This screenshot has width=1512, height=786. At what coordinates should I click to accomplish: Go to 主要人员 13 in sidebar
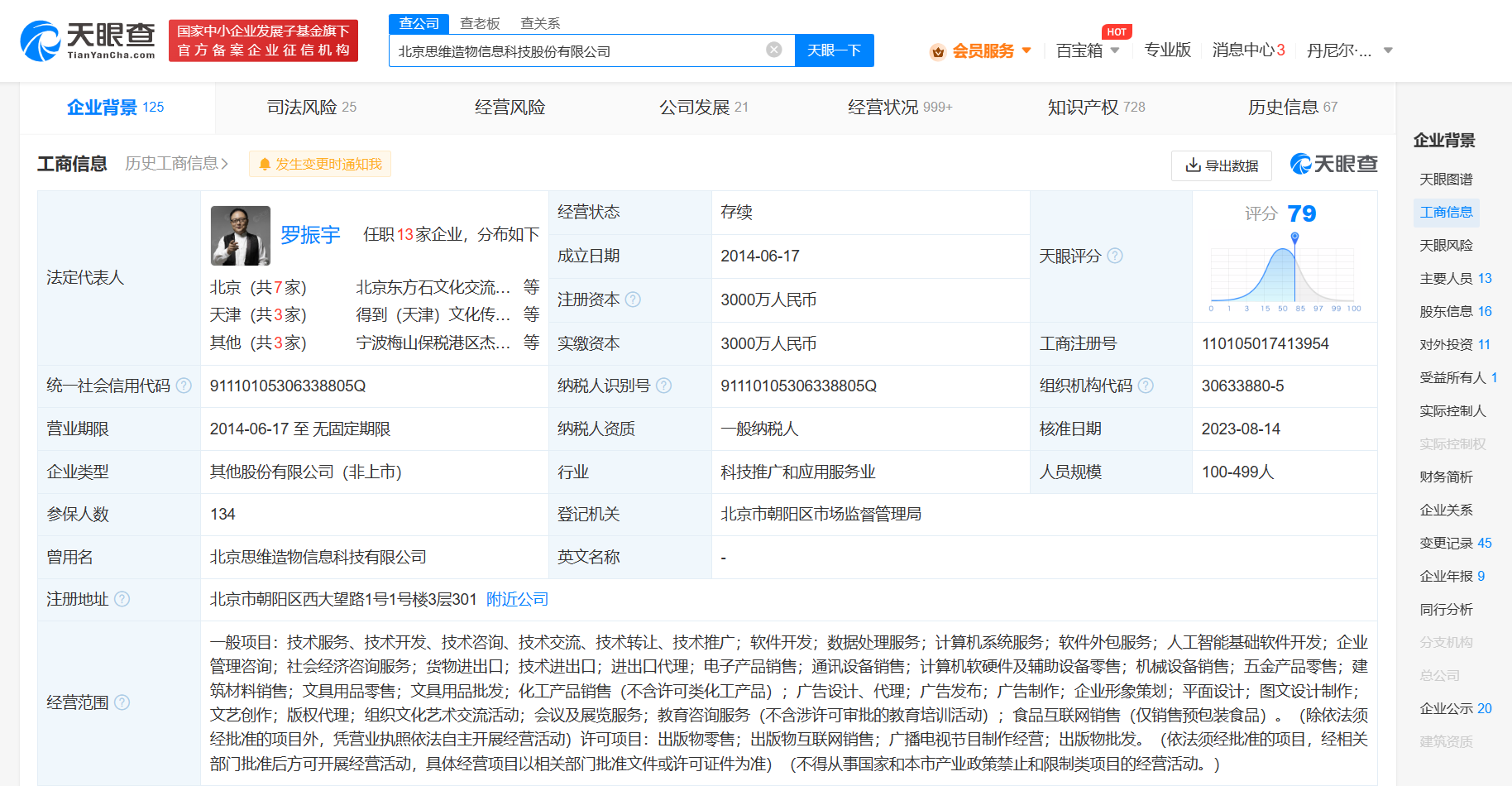tap(1456, 278)
